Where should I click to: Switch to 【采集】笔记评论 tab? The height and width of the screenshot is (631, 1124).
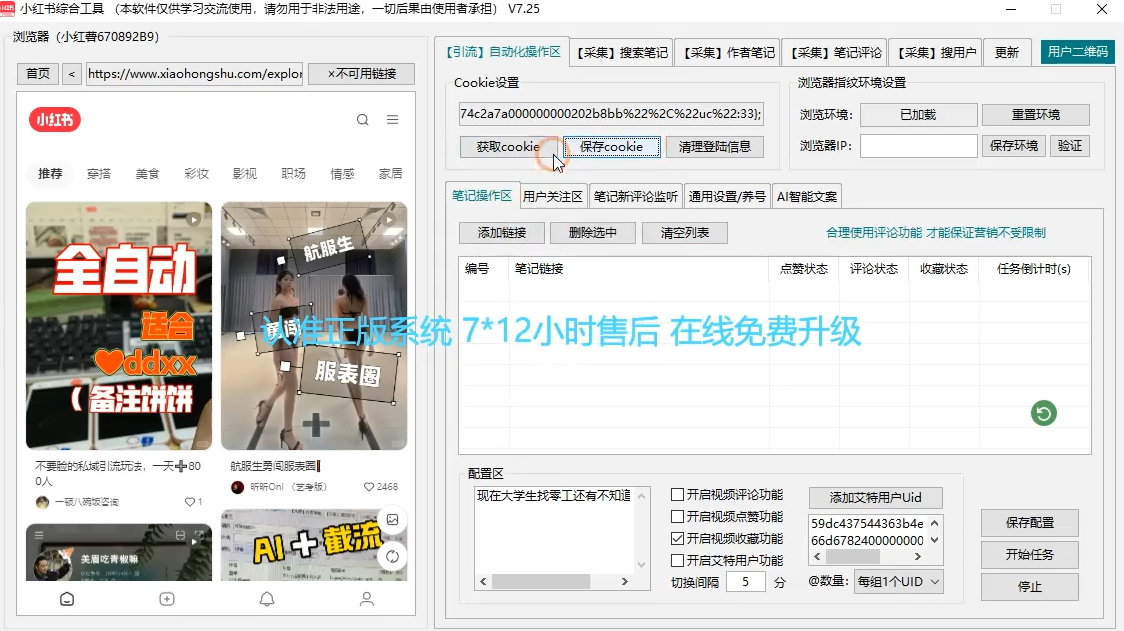(835, 53)
